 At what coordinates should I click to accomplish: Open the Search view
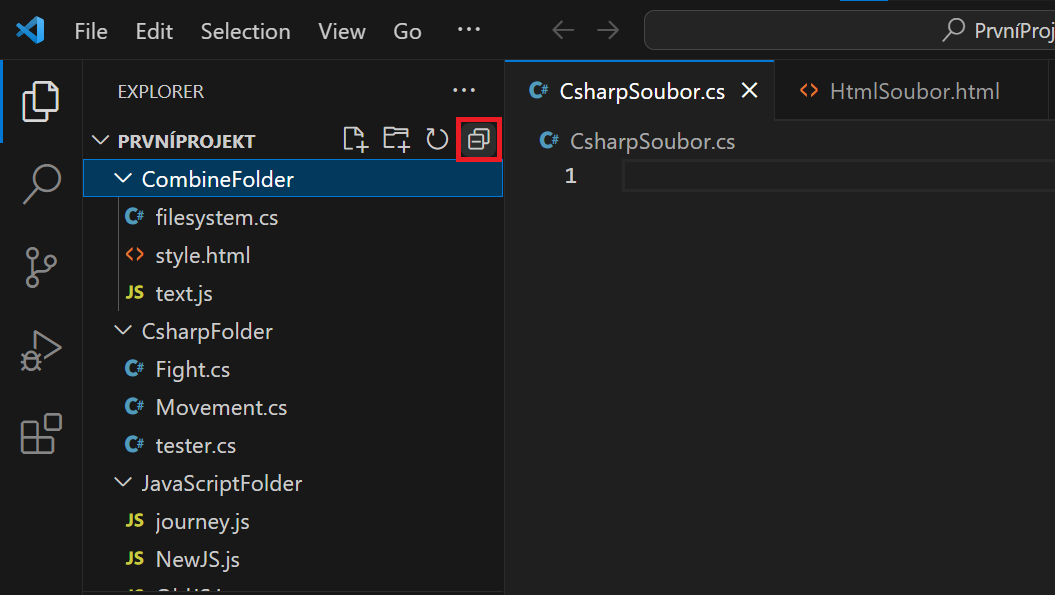(40, 184)
